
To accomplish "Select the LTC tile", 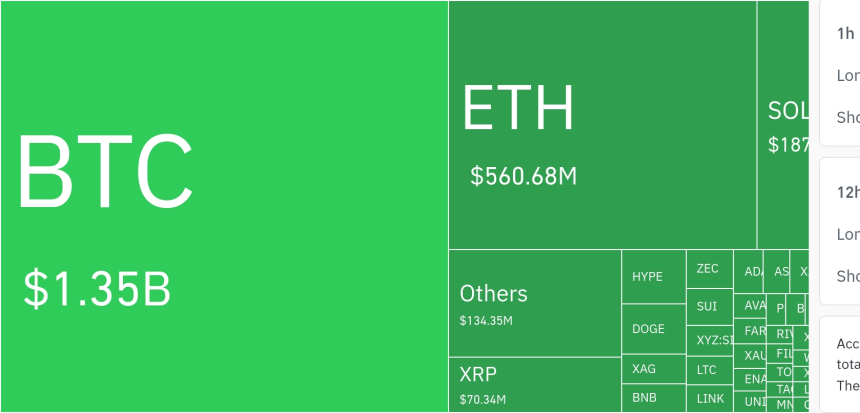I will tap(709, 370).
